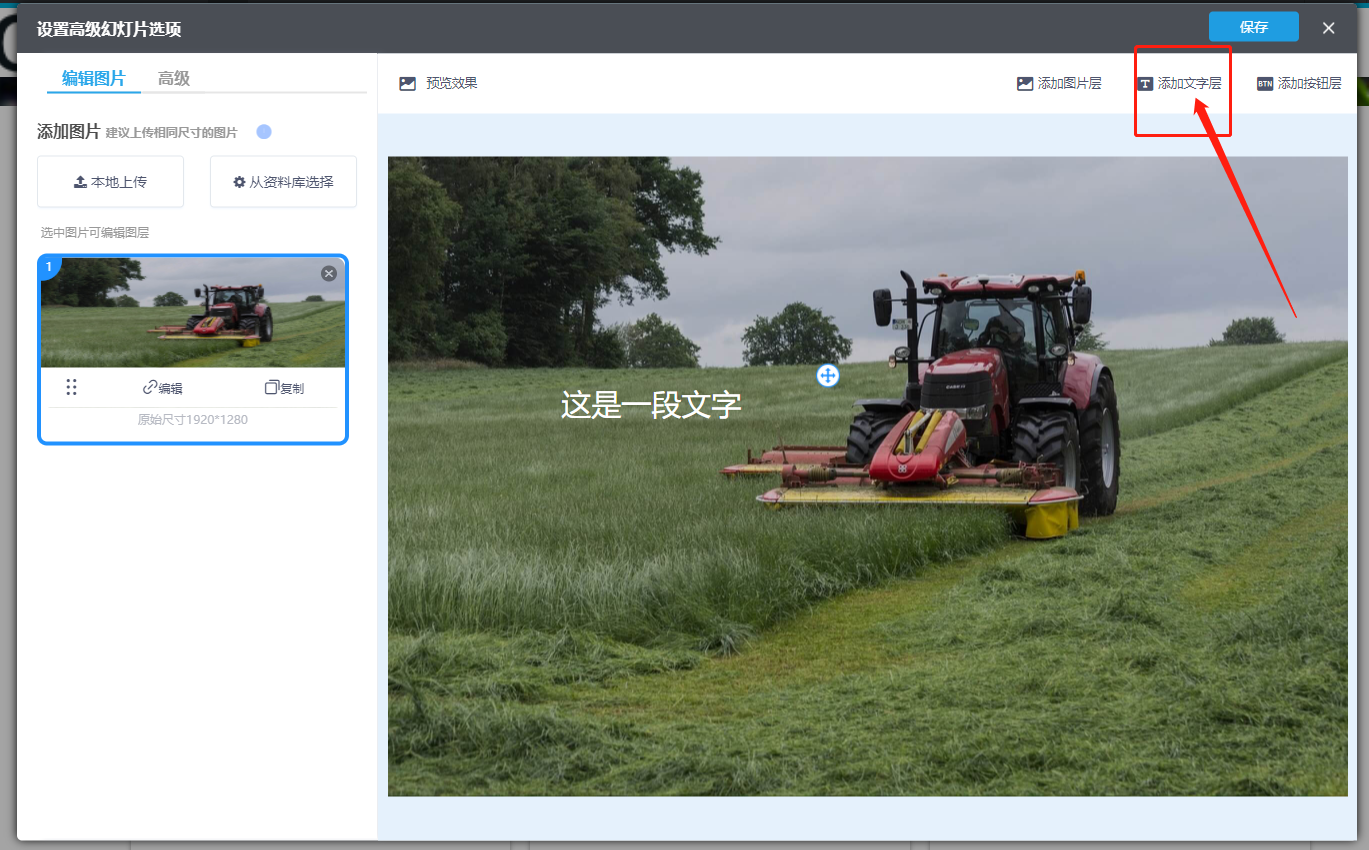
Task: Click the move handle on the text layer
Action: 827,376
